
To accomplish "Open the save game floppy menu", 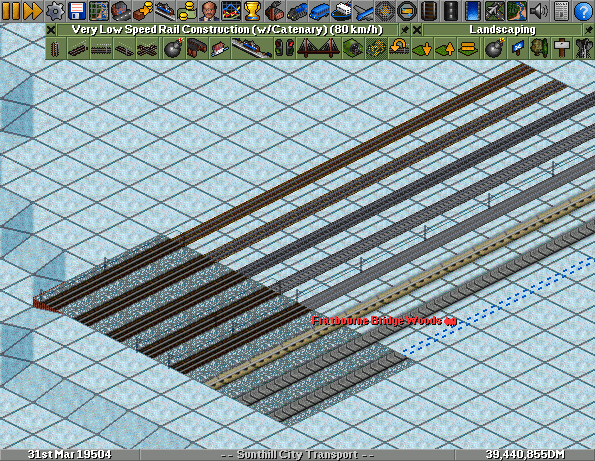I will (x=77, y=11).
